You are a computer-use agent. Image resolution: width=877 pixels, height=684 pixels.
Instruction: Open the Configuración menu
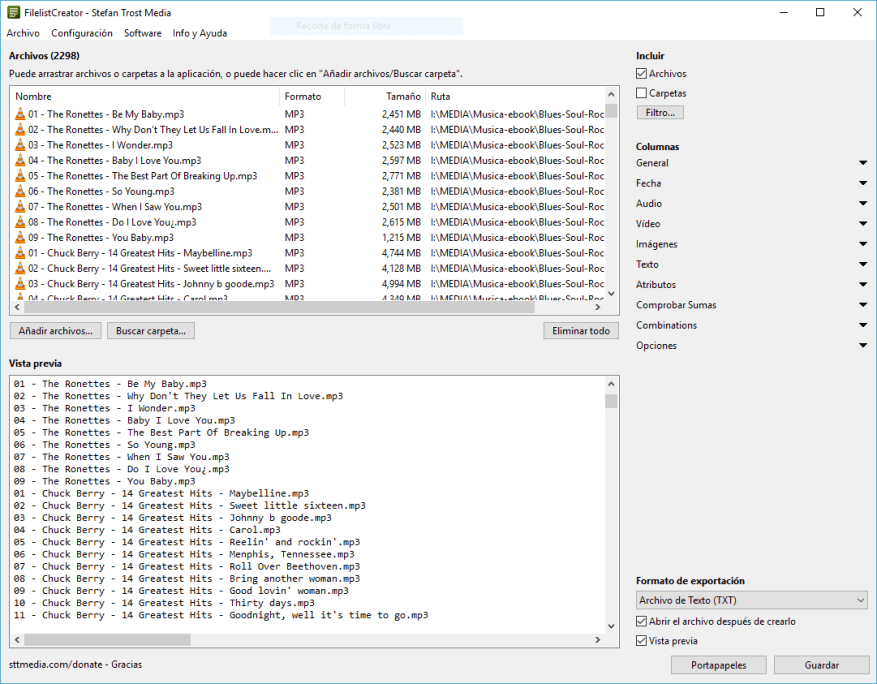[x=81, y=32]
